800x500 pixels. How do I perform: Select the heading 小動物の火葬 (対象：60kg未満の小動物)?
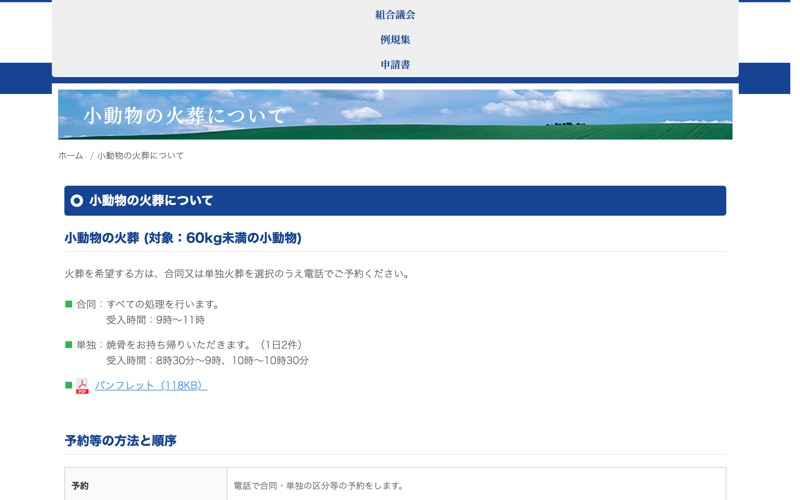tap(183, 238)
